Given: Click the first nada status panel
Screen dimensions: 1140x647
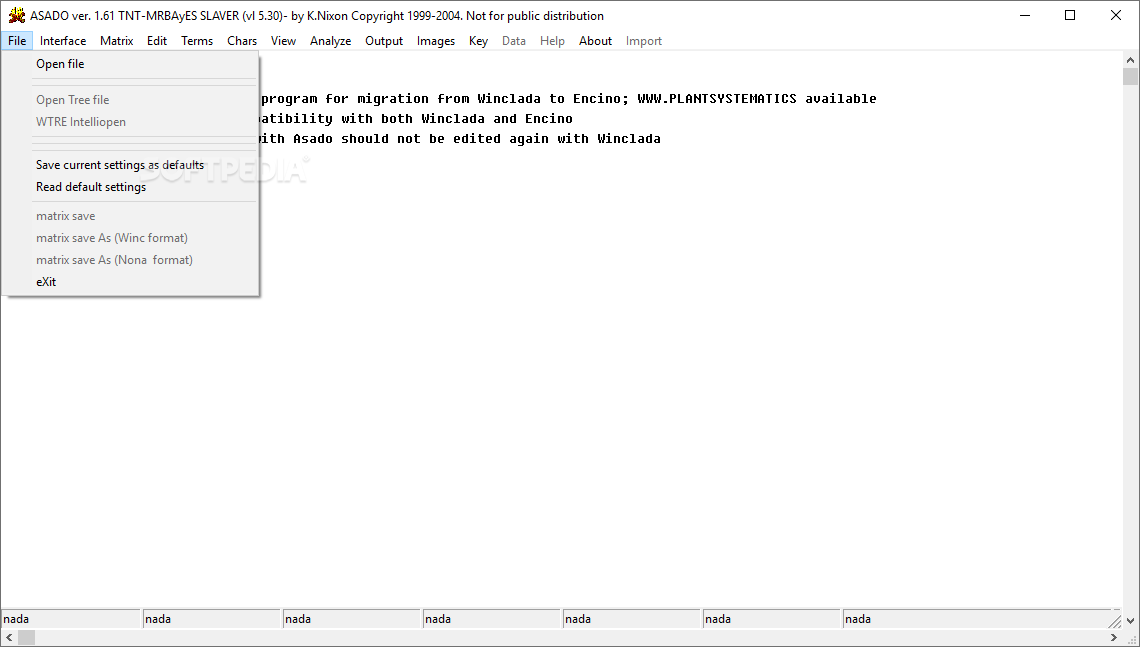Looking at the screenshot, I should [71, 619].
